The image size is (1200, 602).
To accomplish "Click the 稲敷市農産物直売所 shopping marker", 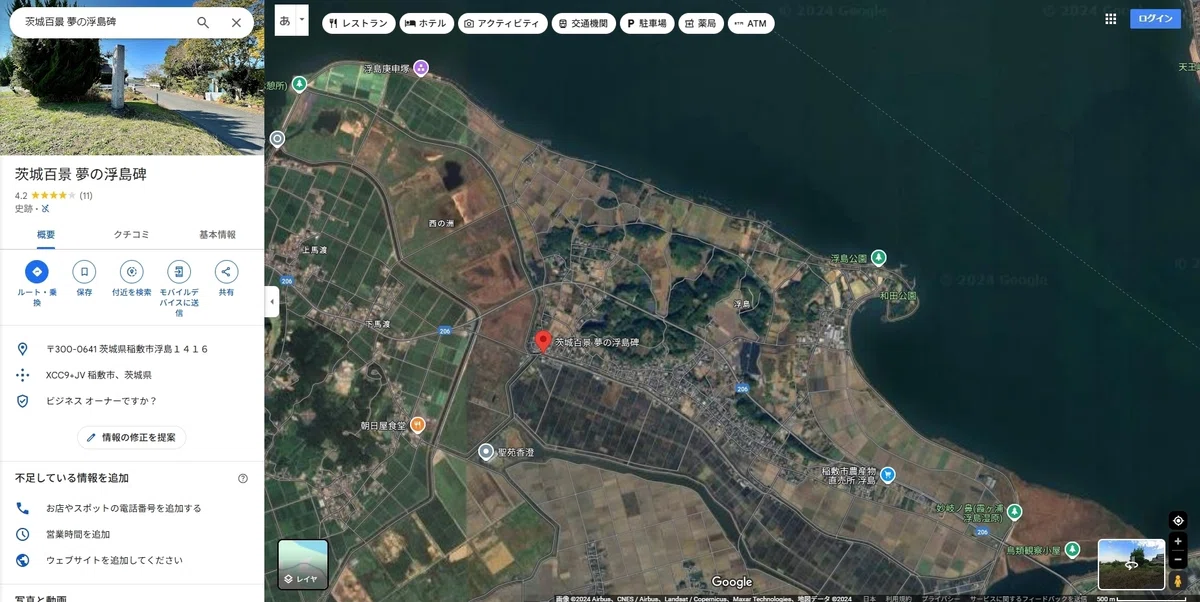I will coord(887,475).
